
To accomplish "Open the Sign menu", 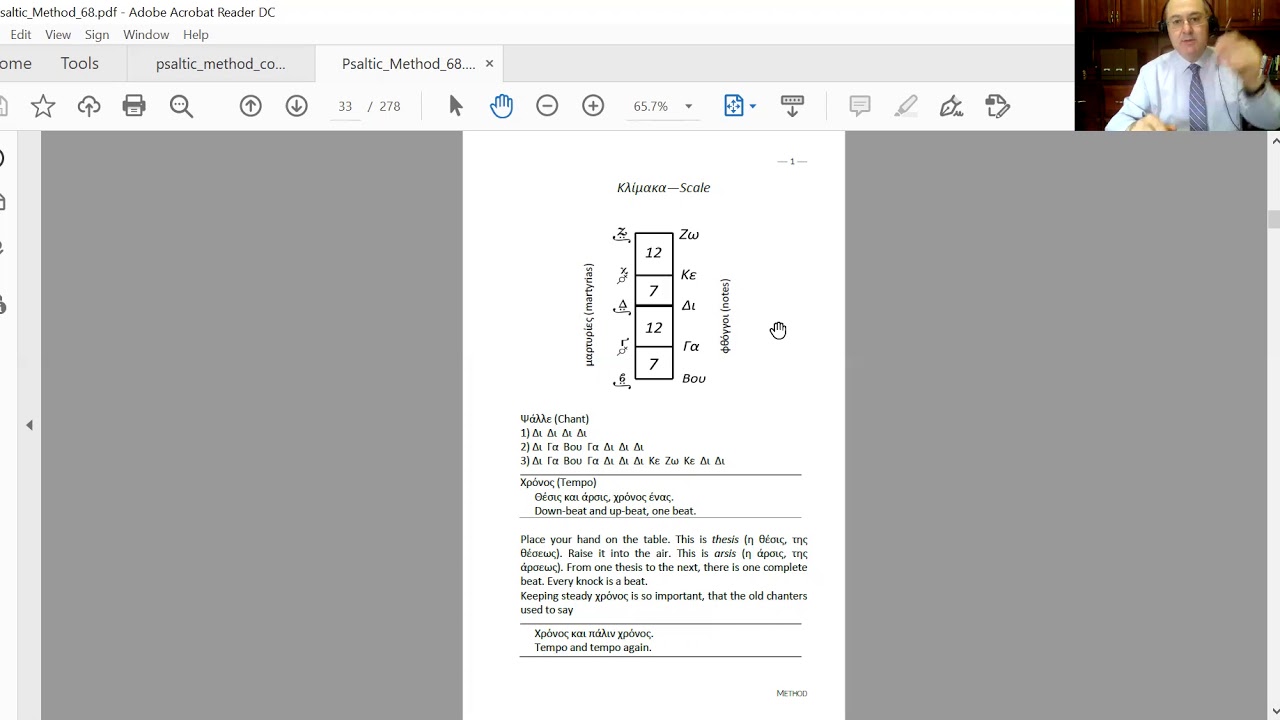I will click(x=97, y=35).
